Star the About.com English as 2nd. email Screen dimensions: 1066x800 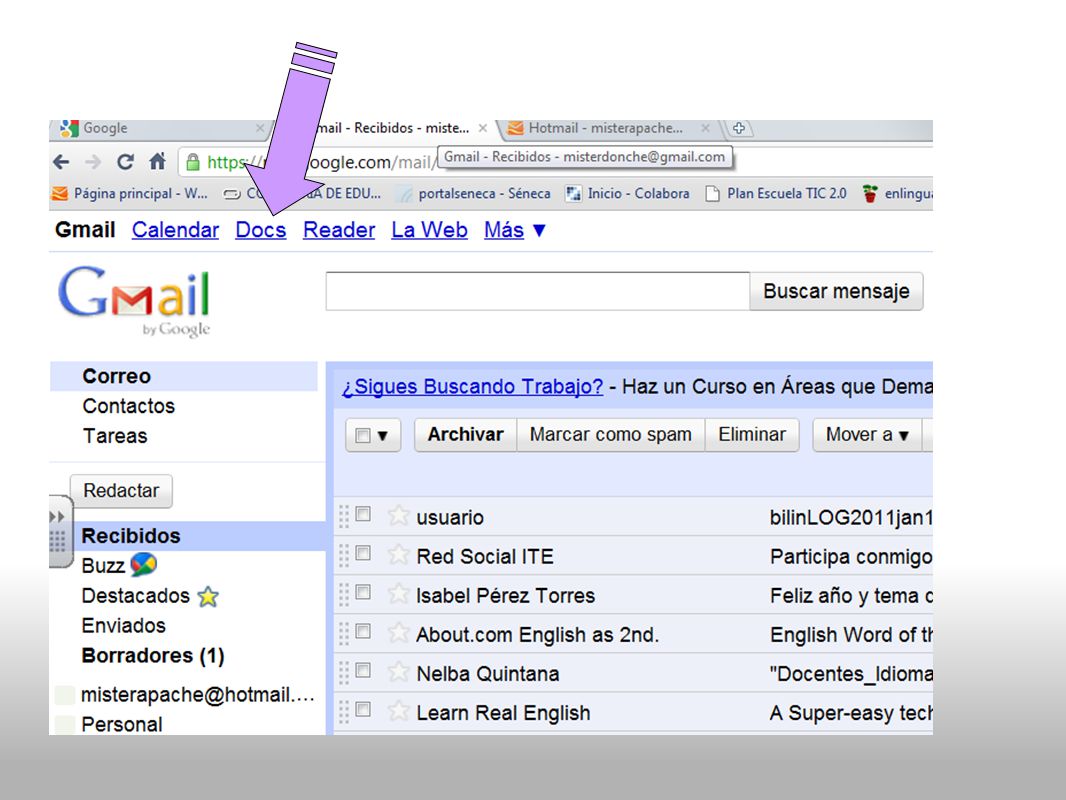398,633
